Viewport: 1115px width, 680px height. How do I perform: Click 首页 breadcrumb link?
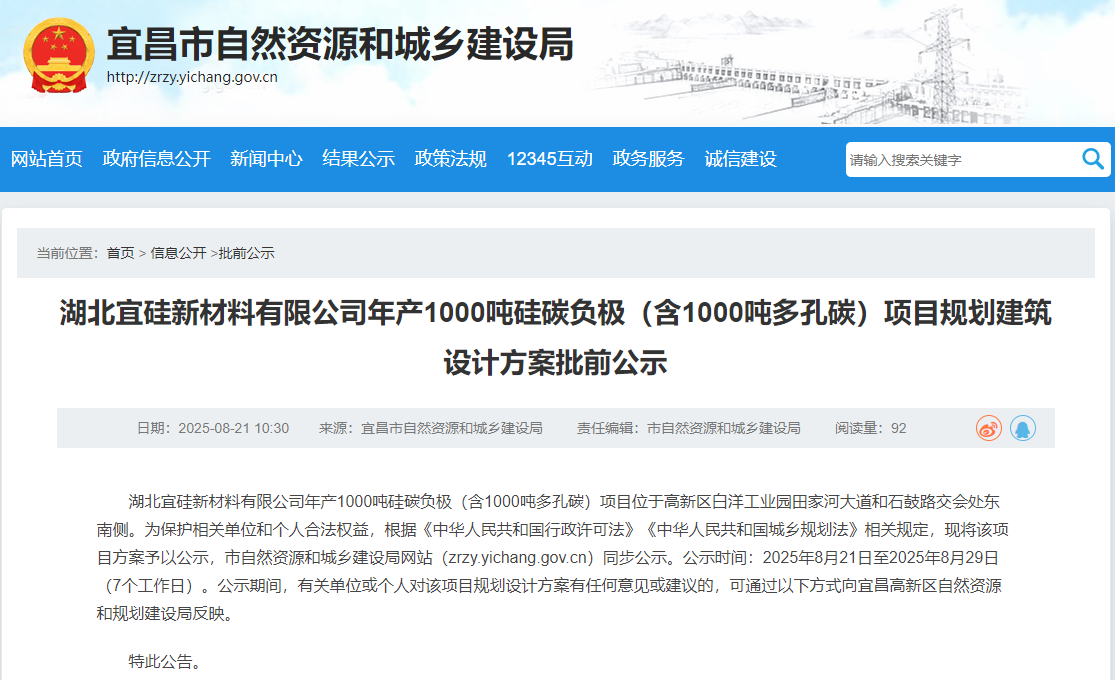tap(120, 253)
